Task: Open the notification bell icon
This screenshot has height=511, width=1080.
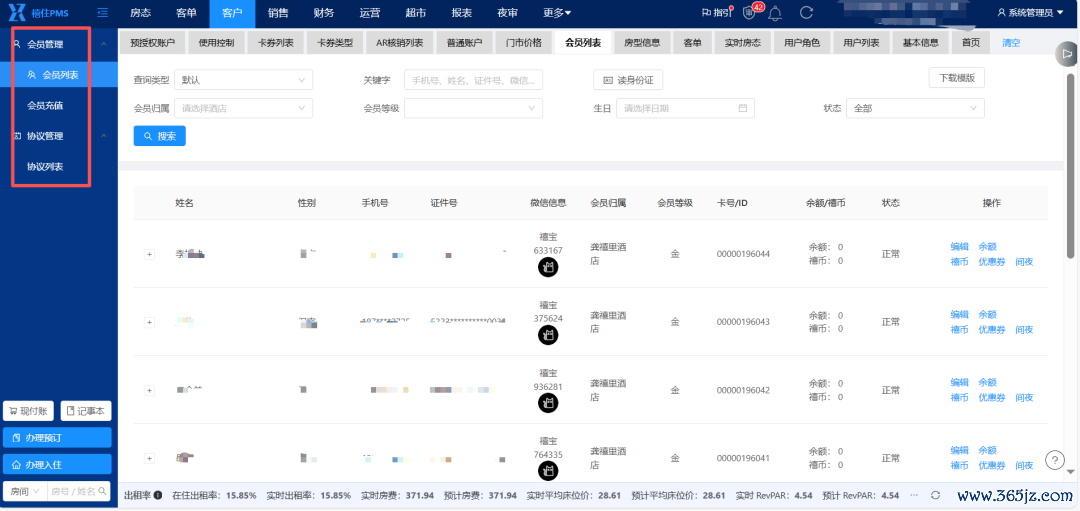Action: point(775,13)
